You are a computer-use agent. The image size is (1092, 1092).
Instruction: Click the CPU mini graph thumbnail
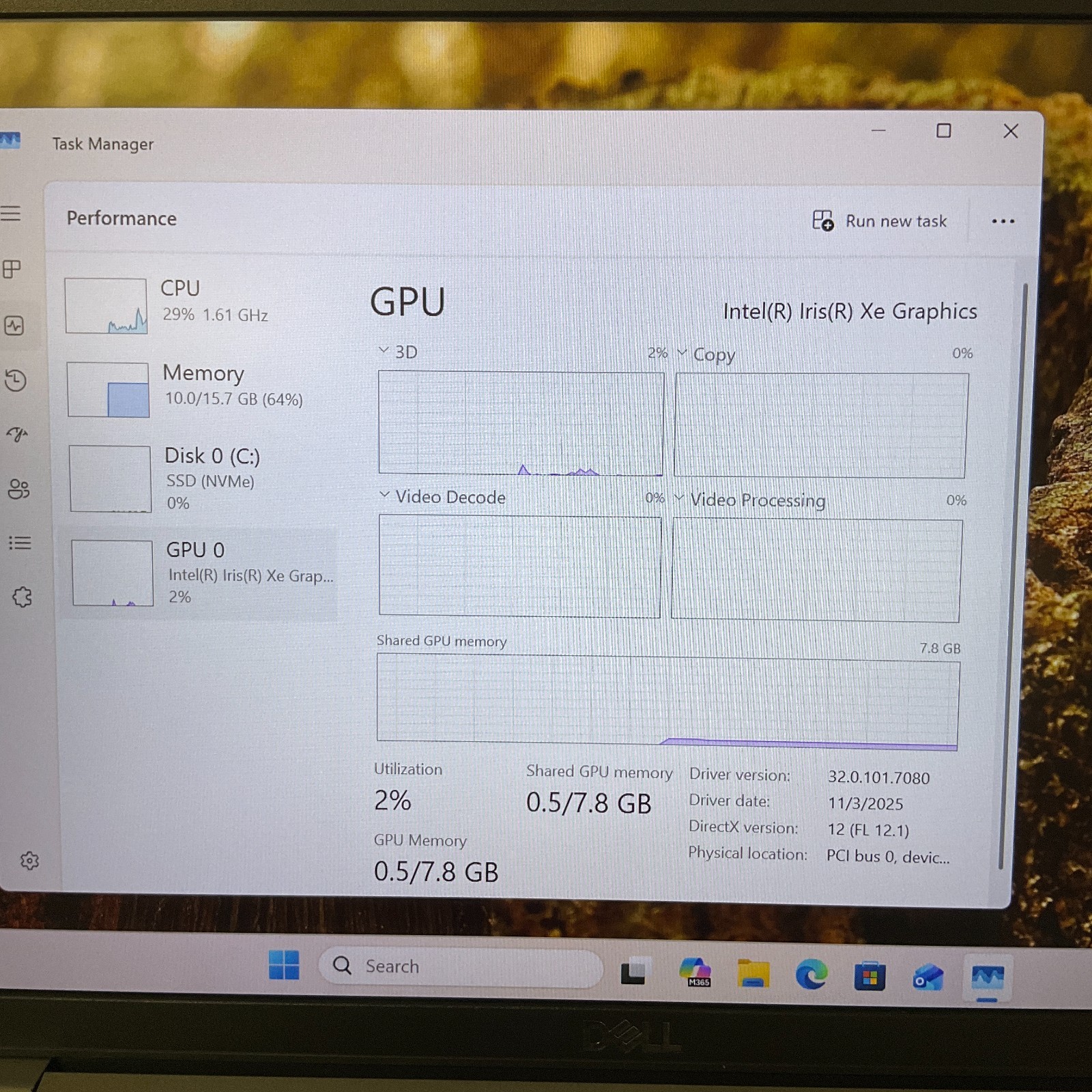point(106,306)
